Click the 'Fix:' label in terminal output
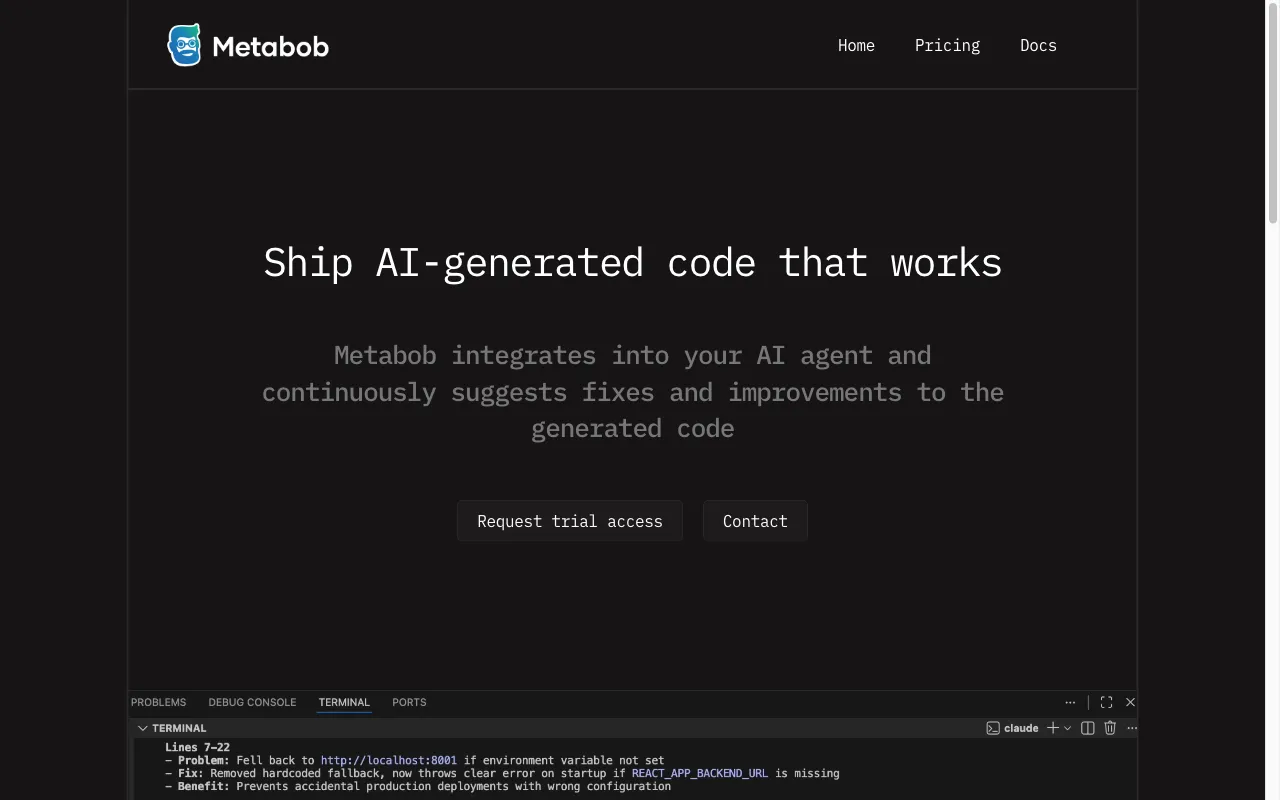The width and height of the screenshot is (1280, 800). point(191,773)
